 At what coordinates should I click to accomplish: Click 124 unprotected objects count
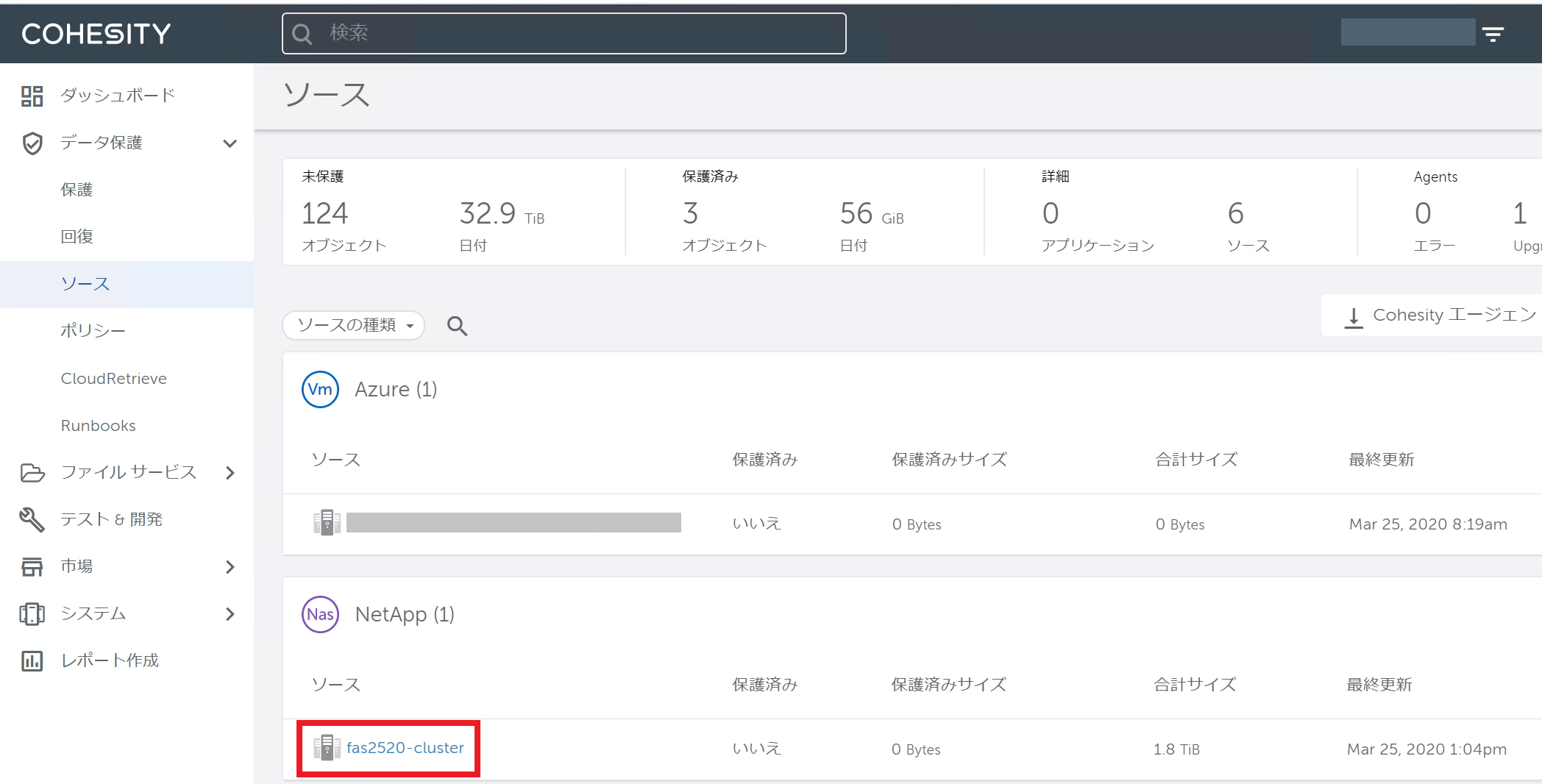(324, 214)
